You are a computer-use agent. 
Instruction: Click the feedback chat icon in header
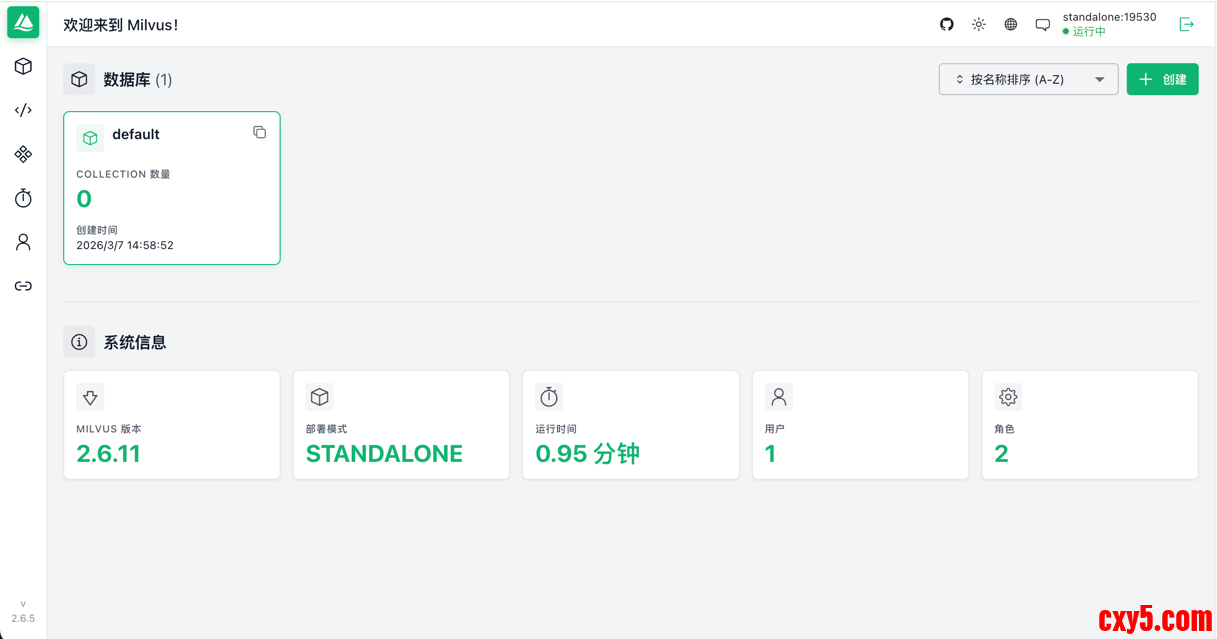point(1043,25)
